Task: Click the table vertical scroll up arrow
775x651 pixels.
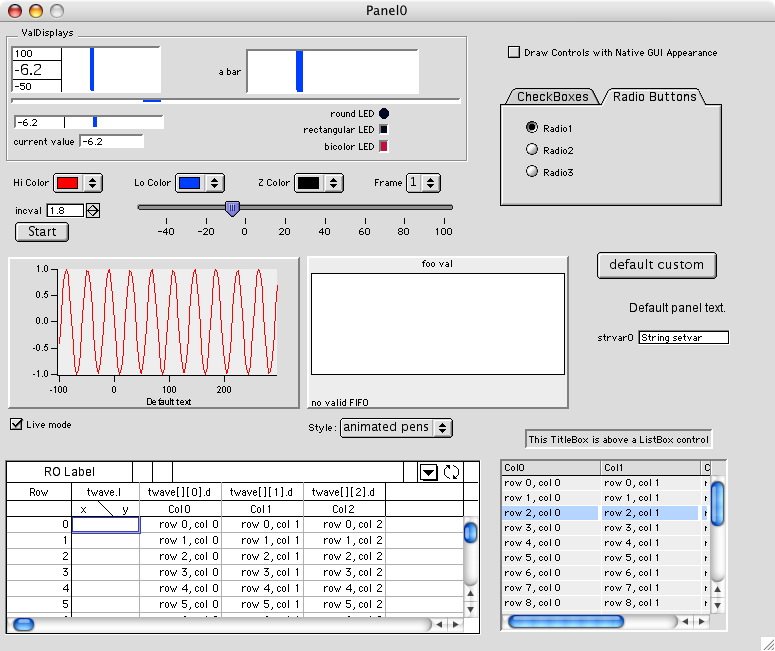Action: point(471,593)
